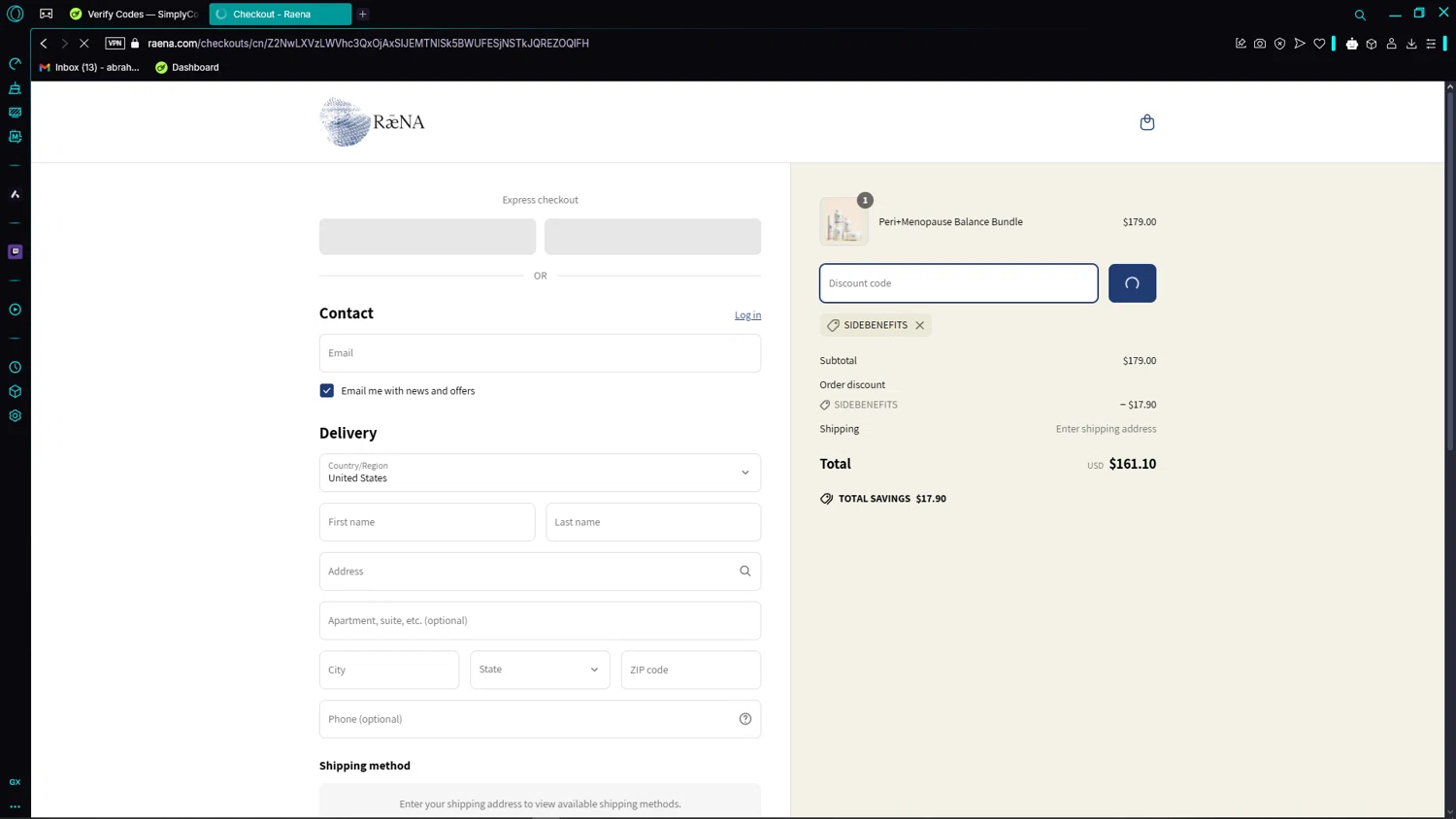Open the extensions cube icon
The image size is (1456, 819).
pyautogui.click(x=1372, y=44)
